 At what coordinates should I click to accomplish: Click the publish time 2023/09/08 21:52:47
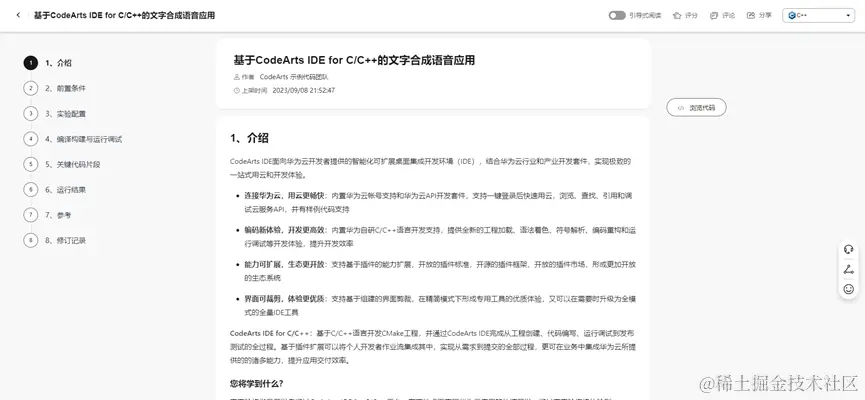click(304, 90)
